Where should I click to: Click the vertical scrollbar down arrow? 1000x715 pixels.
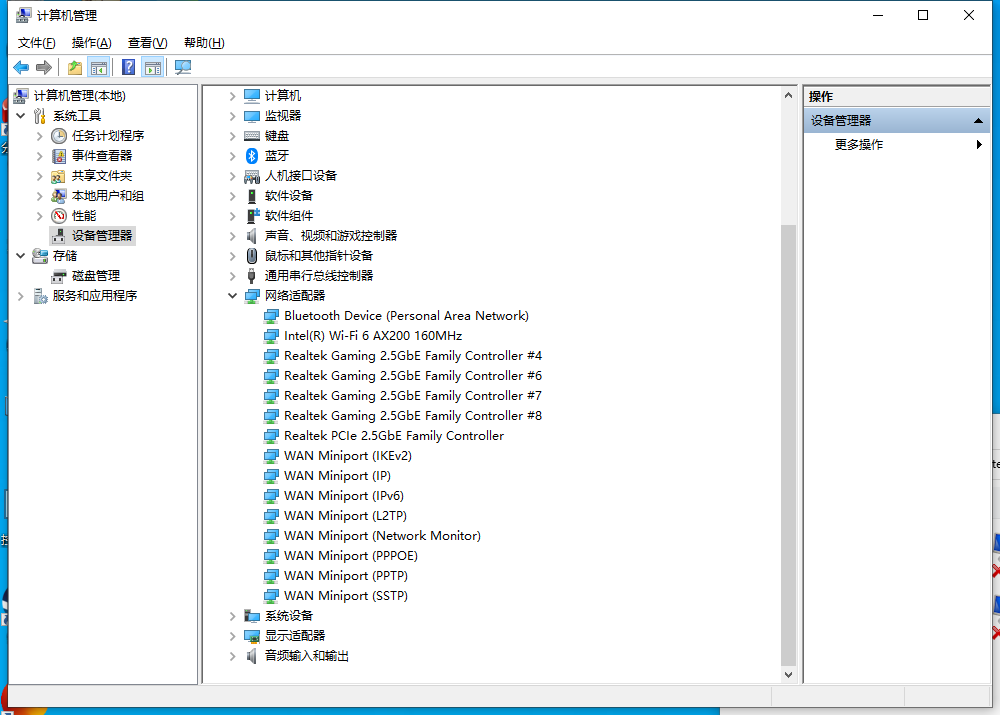coord(789,673)
